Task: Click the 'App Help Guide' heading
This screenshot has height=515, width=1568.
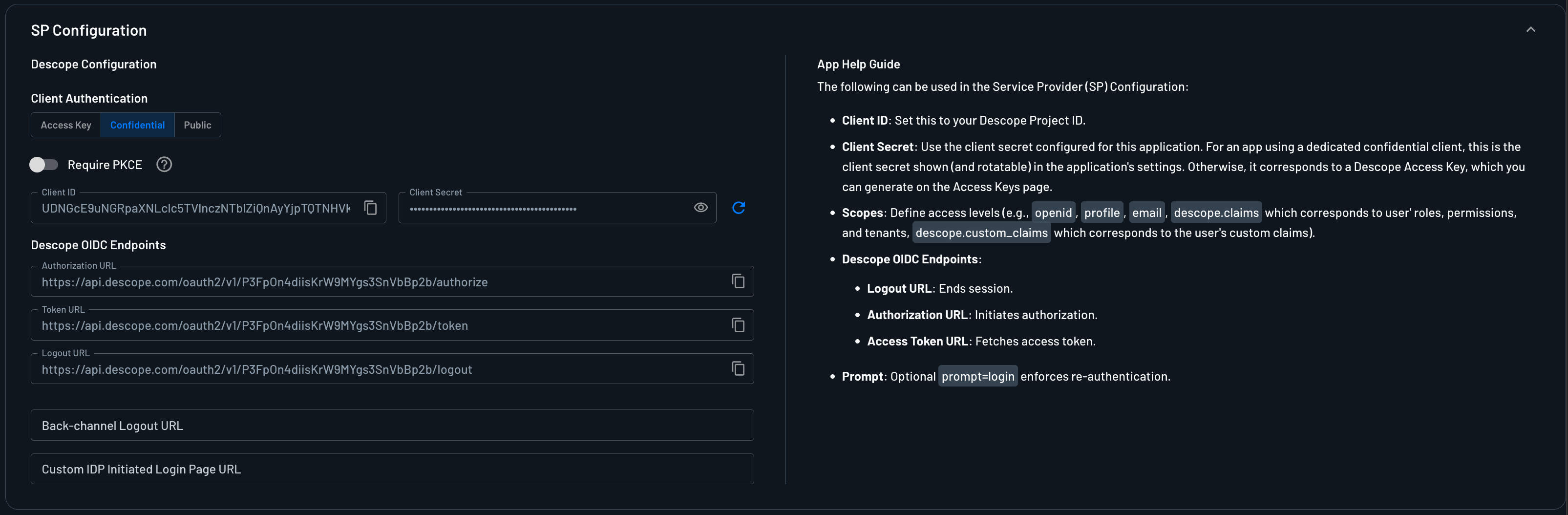Action: [858, 64]
